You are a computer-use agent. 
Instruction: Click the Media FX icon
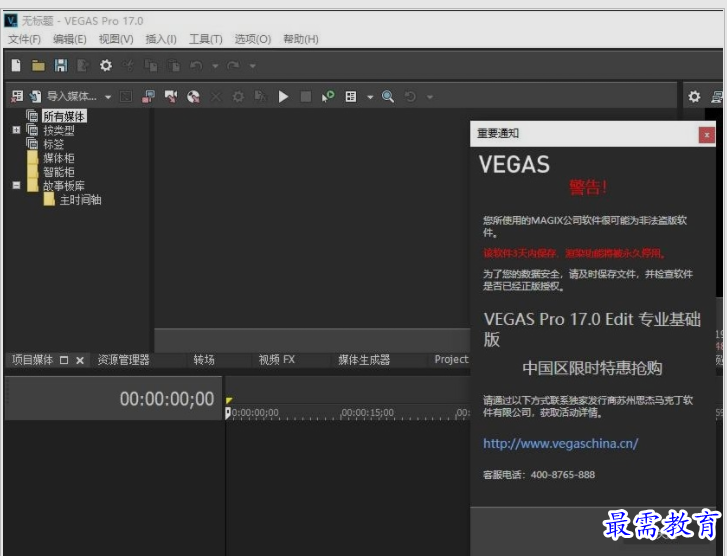[261, 96]
